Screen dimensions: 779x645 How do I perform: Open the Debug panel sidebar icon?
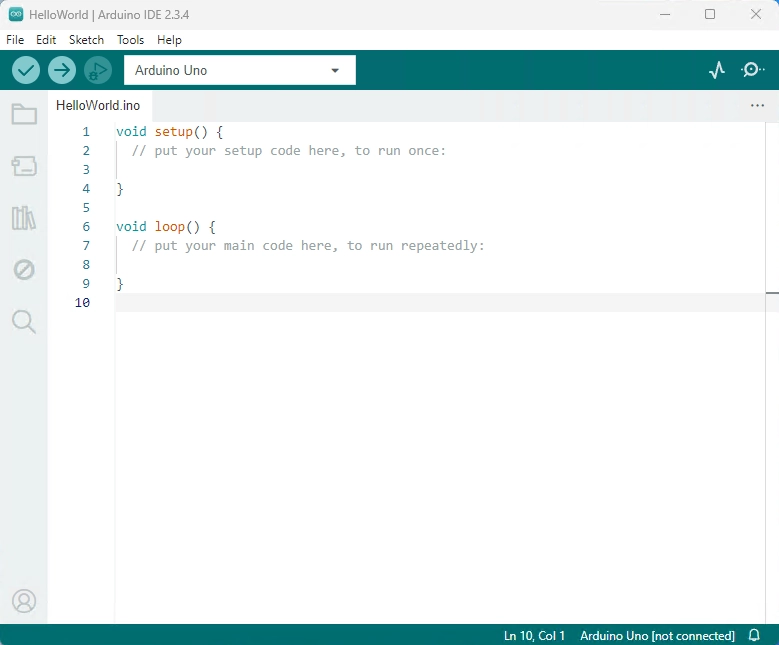pos(24,270)
